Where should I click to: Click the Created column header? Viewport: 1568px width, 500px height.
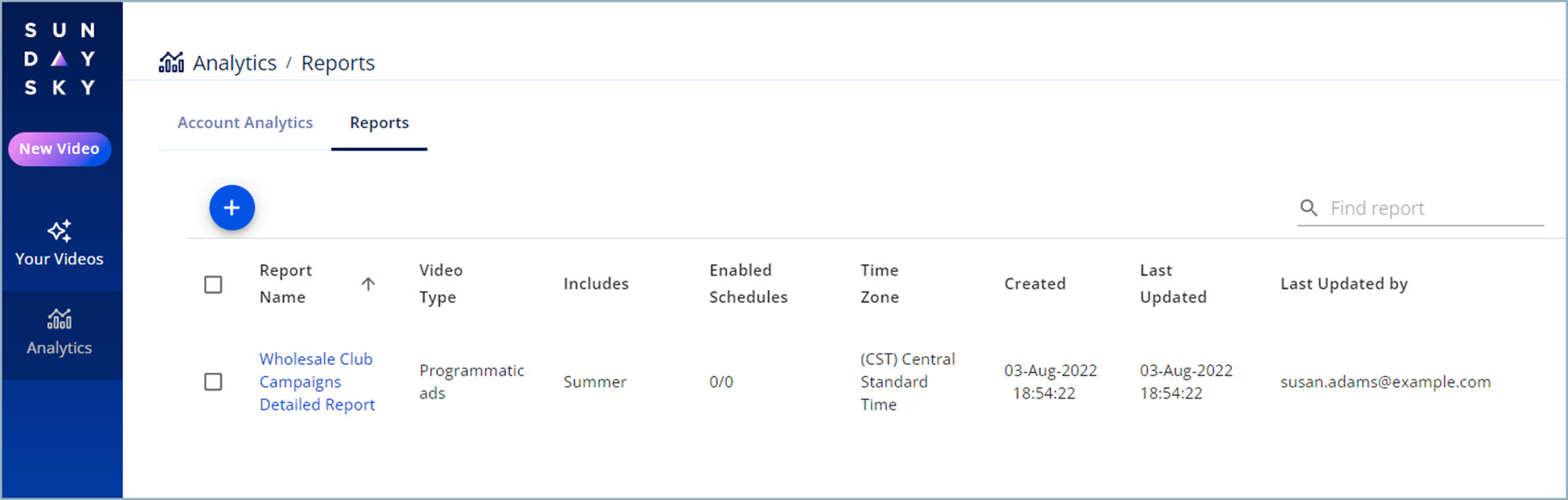pyautogui.click(x=1035, y=283)
